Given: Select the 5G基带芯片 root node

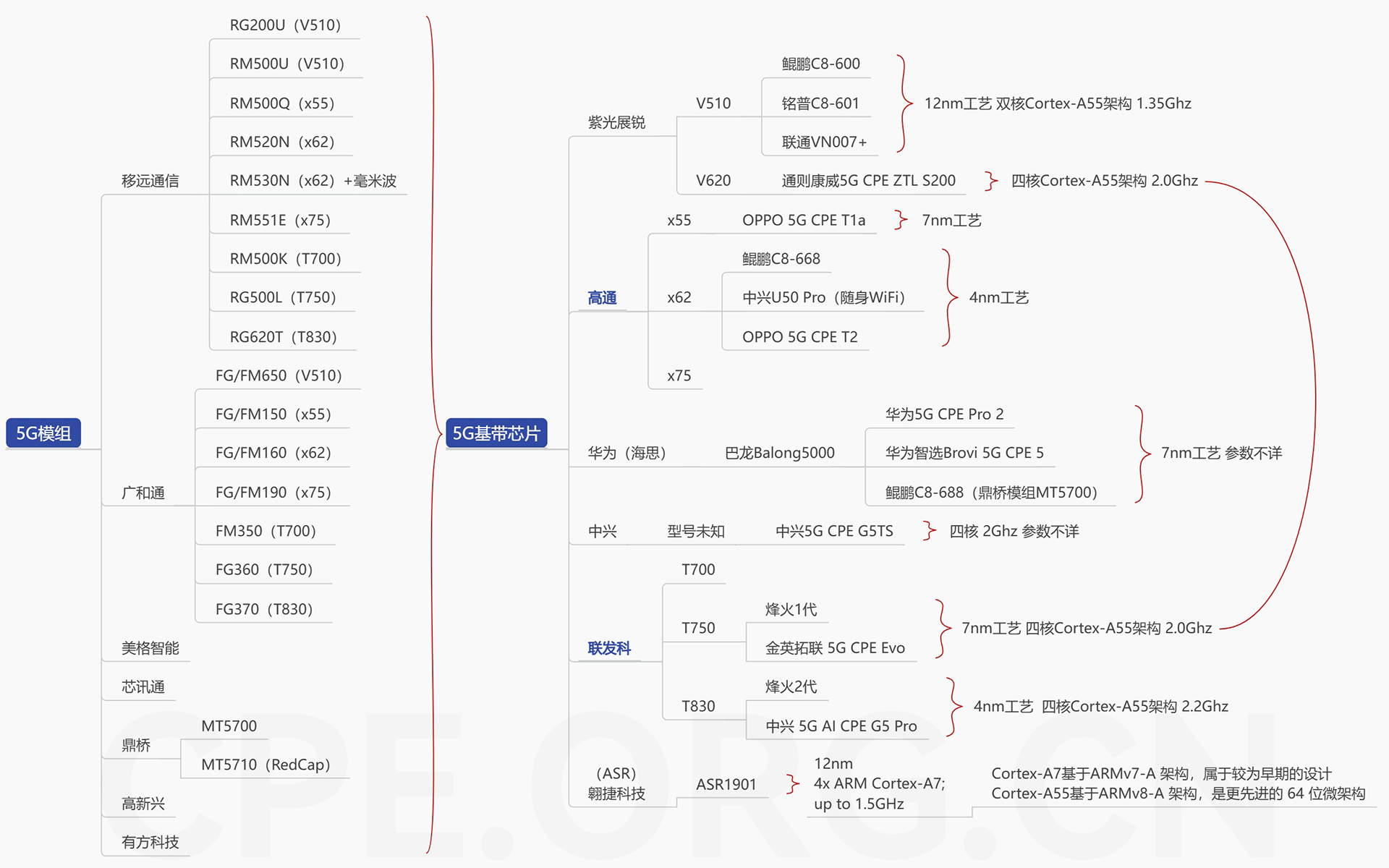Looking at the screenshot, I should click(x=496, y=433).
